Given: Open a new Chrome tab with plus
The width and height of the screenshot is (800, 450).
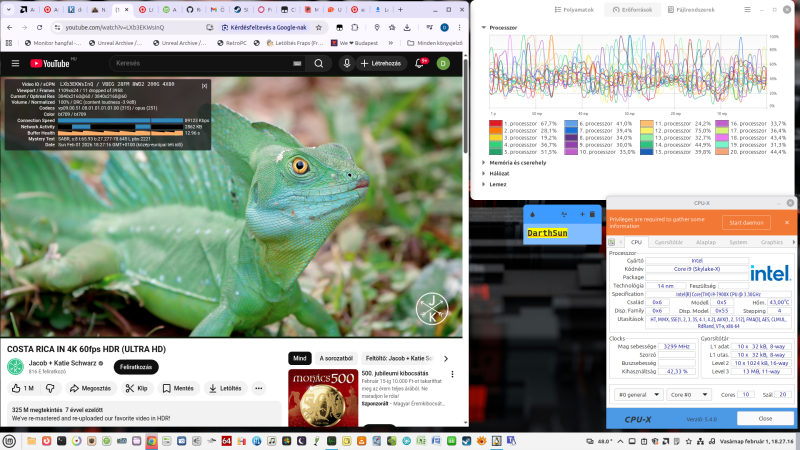Looking at the screenshot, I should [401, 10].
